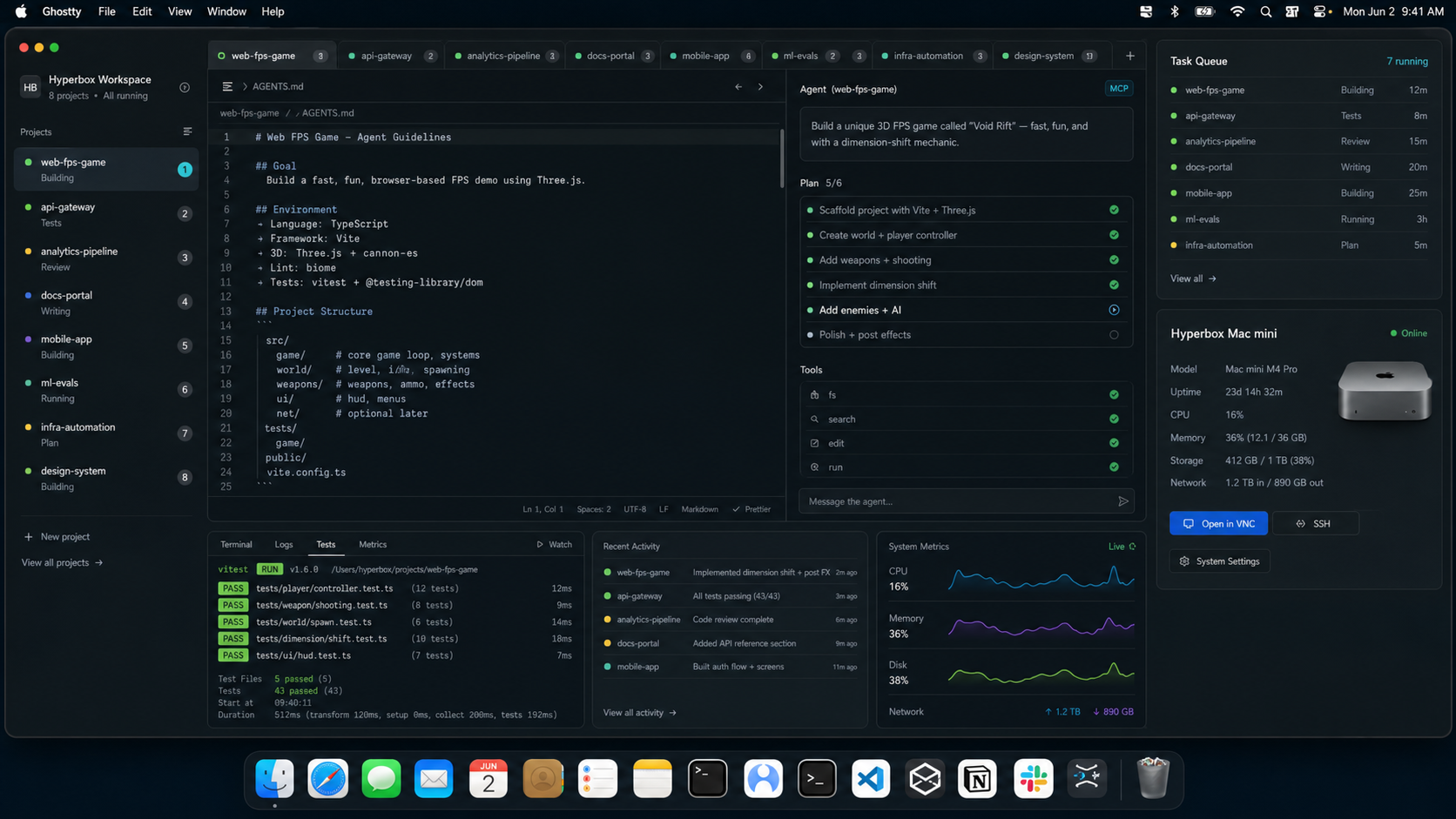1456x819 pixels.
Task: Switch to the Terminal panel tab
Action: 236,545
